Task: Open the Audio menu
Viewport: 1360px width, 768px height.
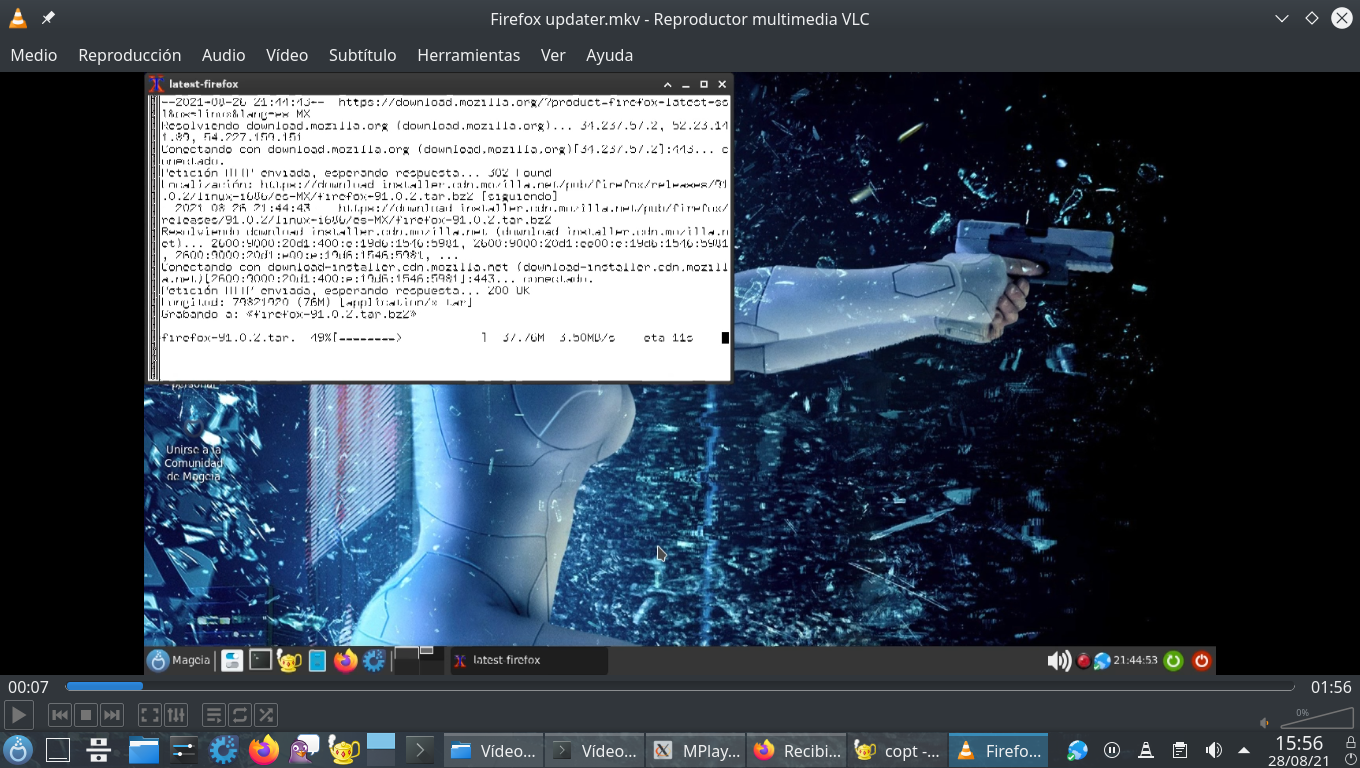Action: click(x=223, y=55)
